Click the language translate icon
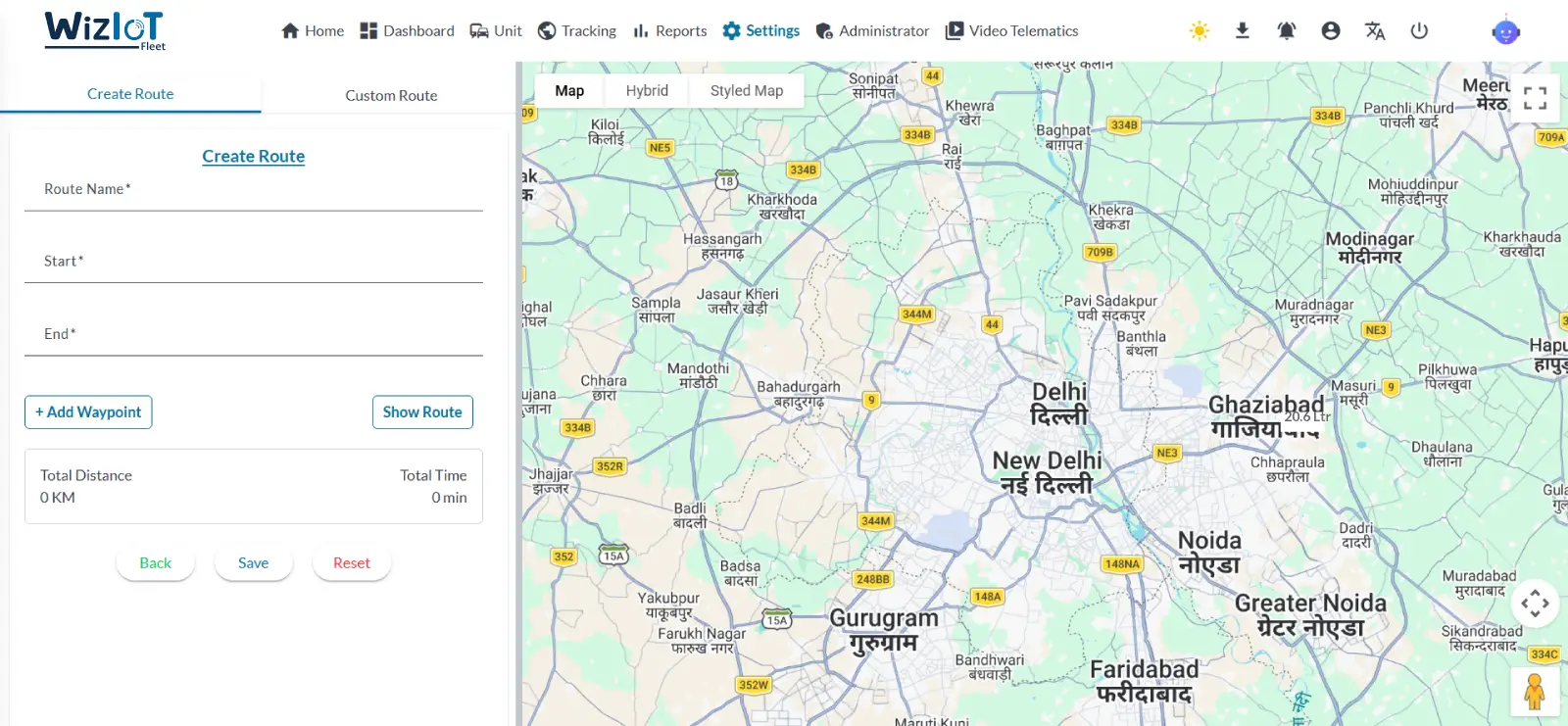Viewport: 1568px width, 726px height. pos(1374,31)
